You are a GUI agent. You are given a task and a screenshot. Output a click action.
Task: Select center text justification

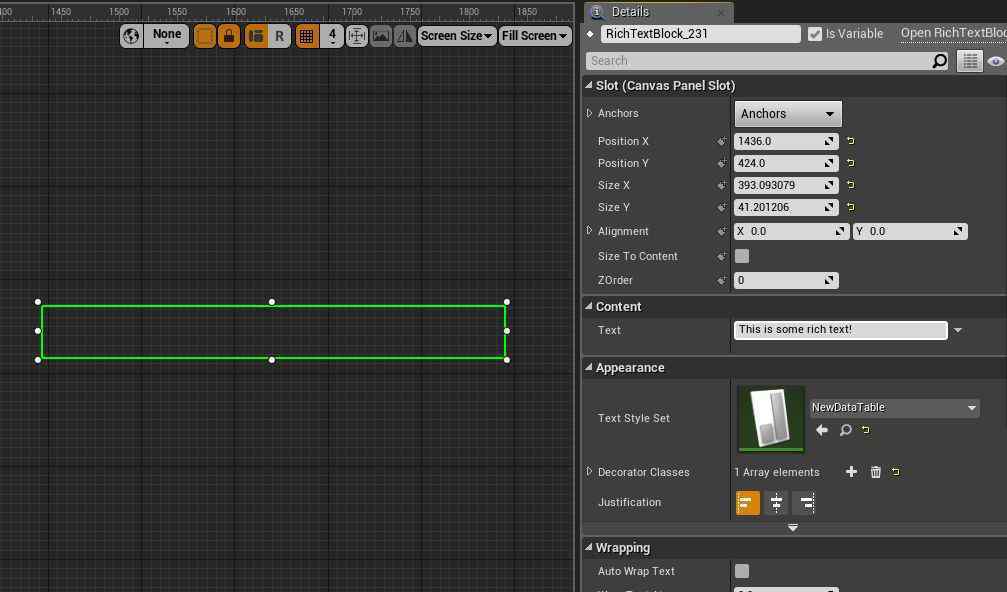coord(776,503)
